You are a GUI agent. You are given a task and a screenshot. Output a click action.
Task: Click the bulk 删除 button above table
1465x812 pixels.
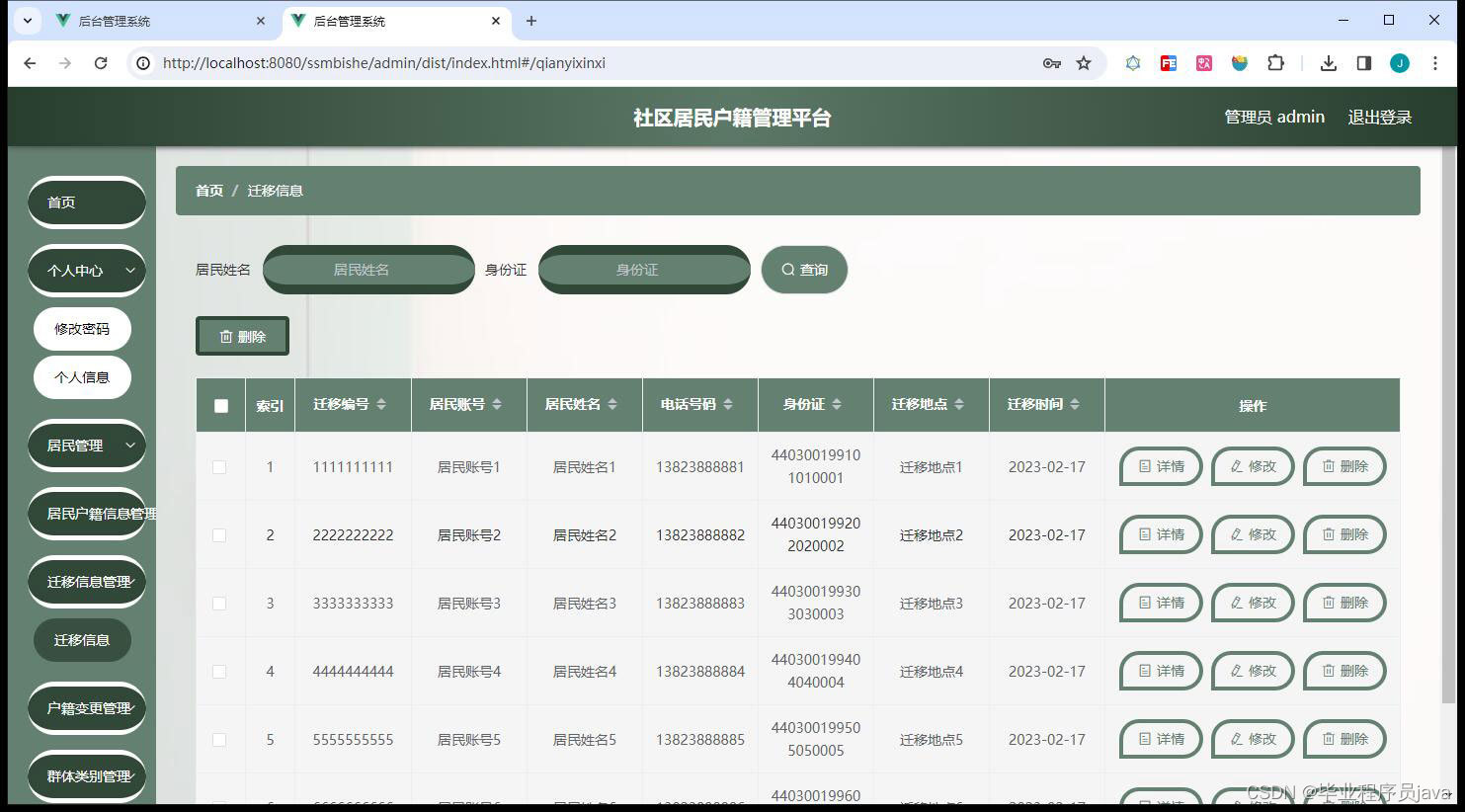pos(242,336)
